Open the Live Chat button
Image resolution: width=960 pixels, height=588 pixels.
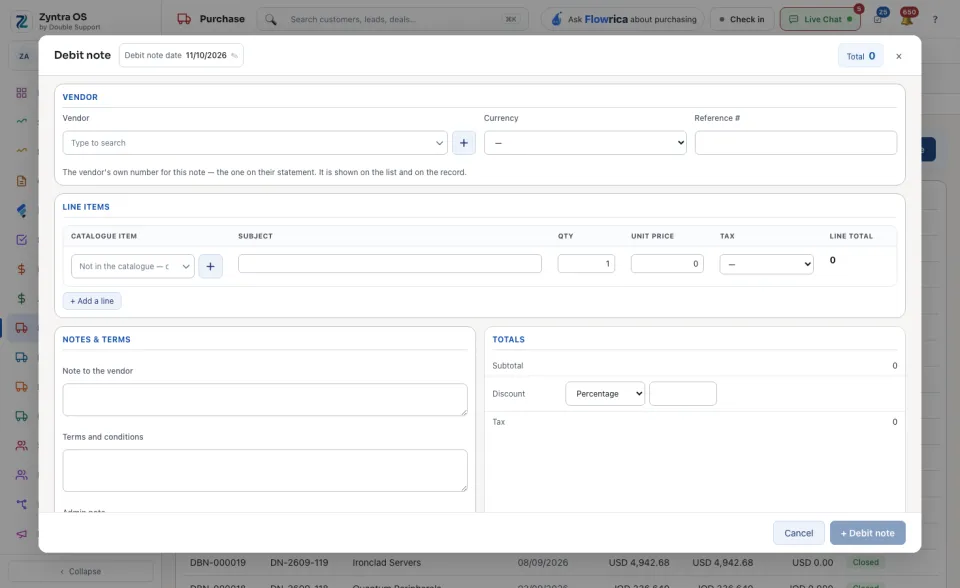pos(820,19)
